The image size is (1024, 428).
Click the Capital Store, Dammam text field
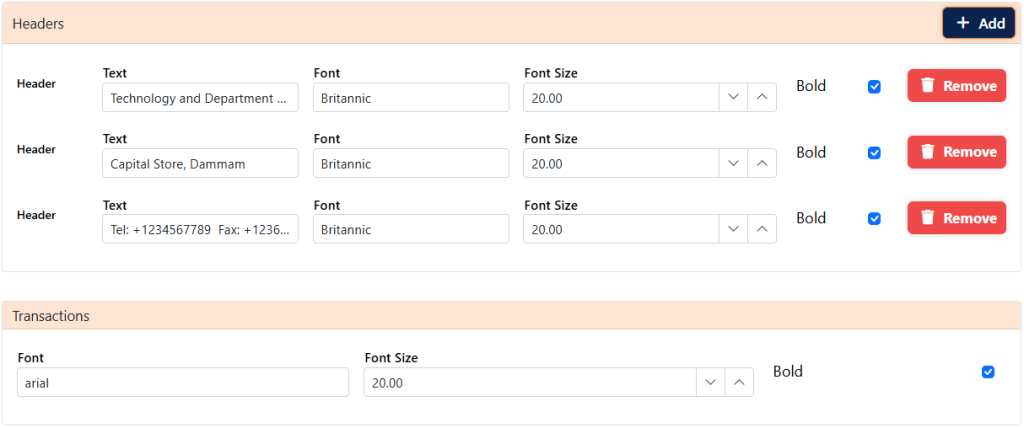coord(200,164)
